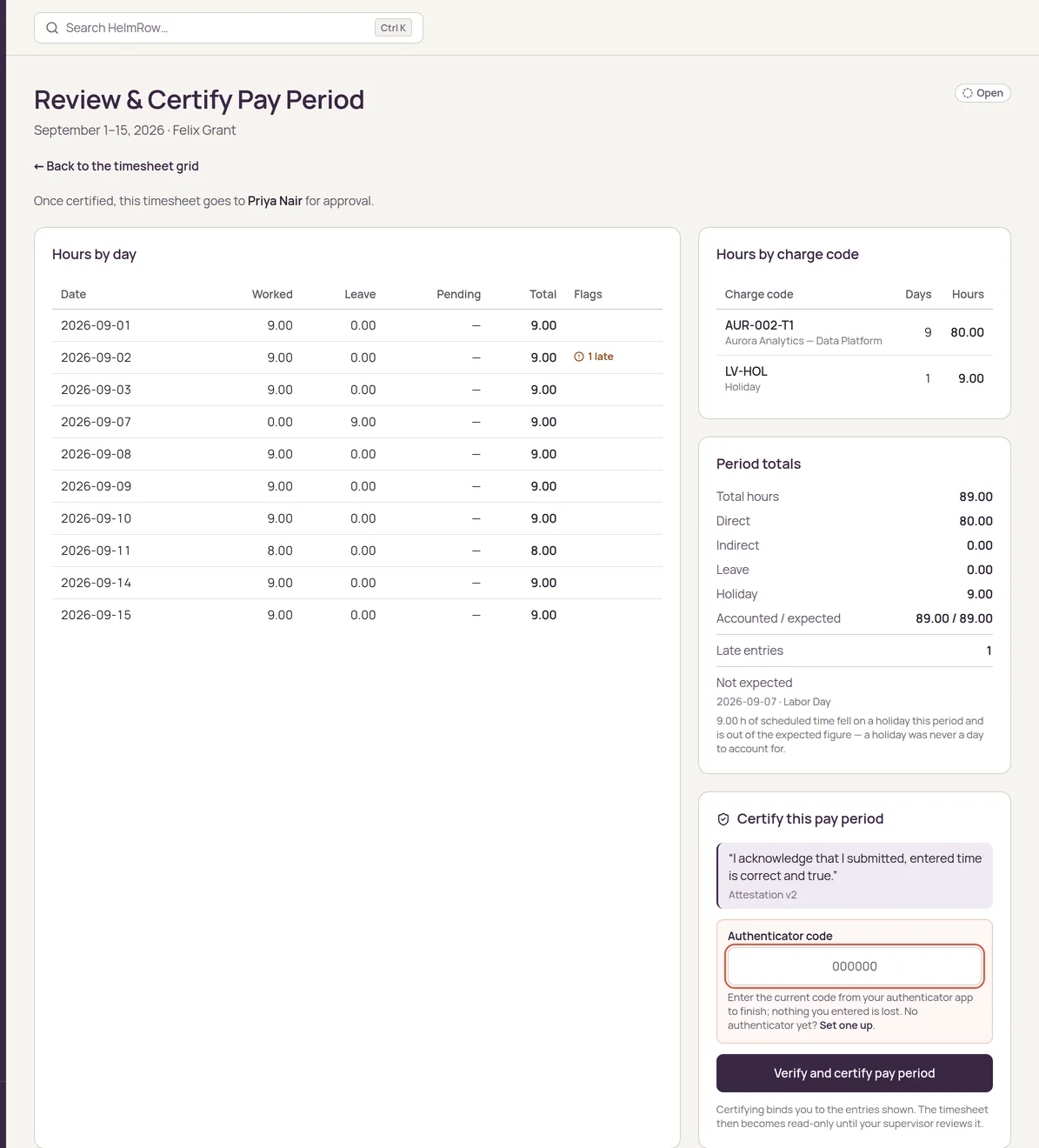
Task: Click the Hours by charge code heading
Action: 787,254
